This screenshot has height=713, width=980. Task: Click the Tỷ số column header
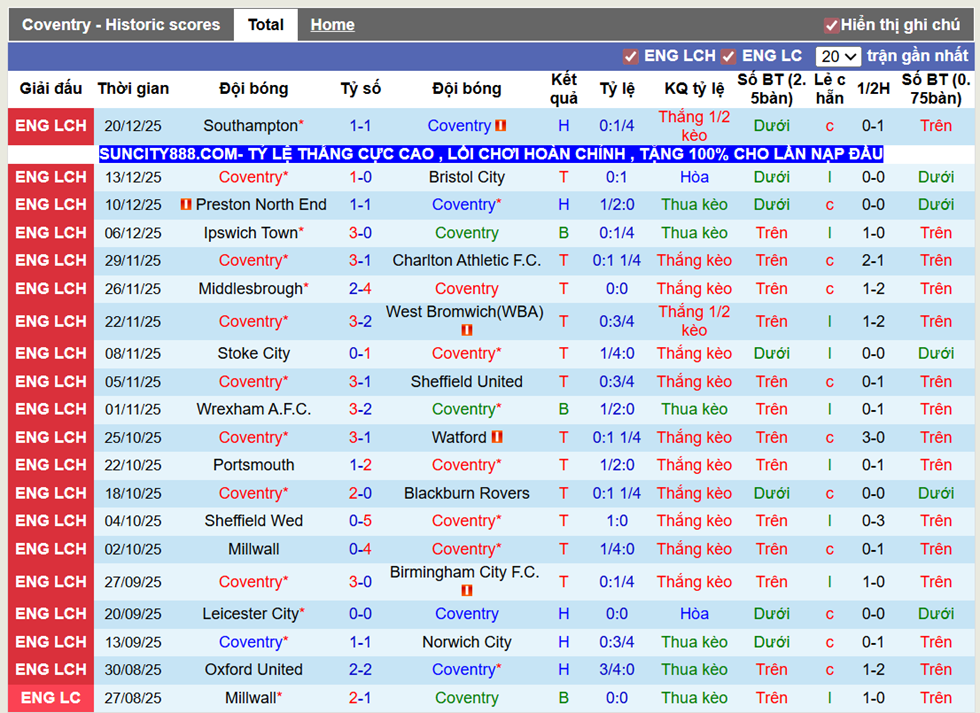coord(360,89)
